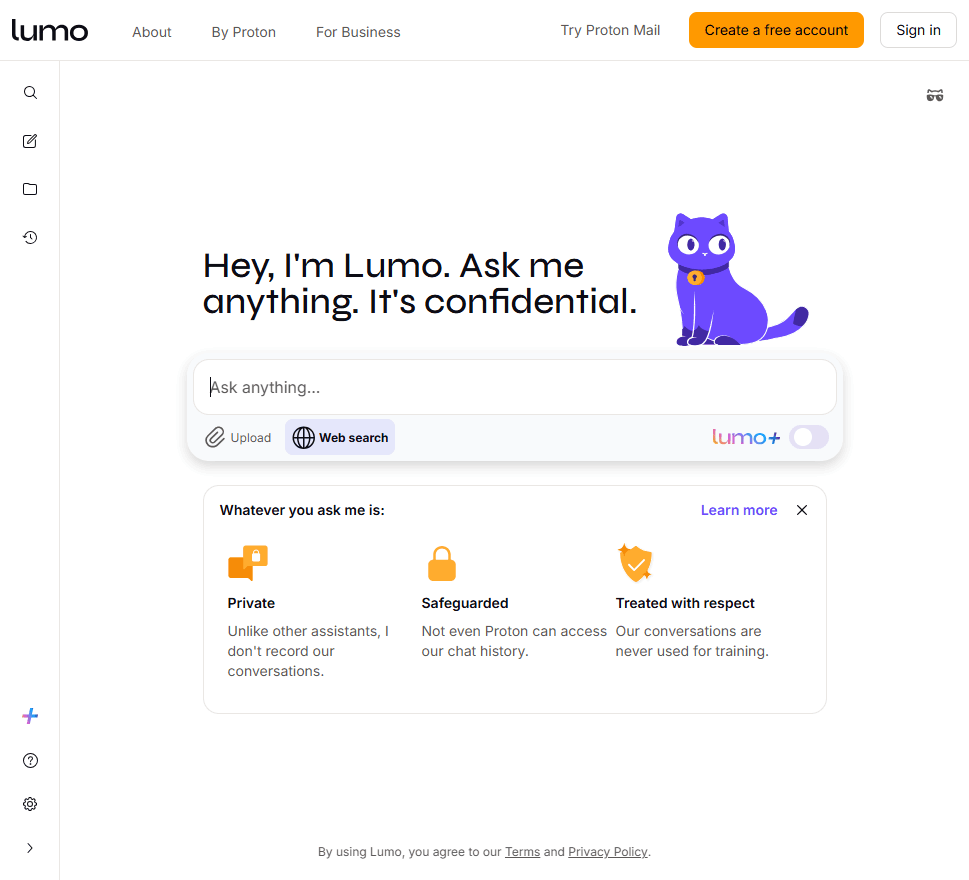The image size is (969, 880).
Task: Open settings with the gear icon
Action: pyautogui.click(x=30, y=804)
